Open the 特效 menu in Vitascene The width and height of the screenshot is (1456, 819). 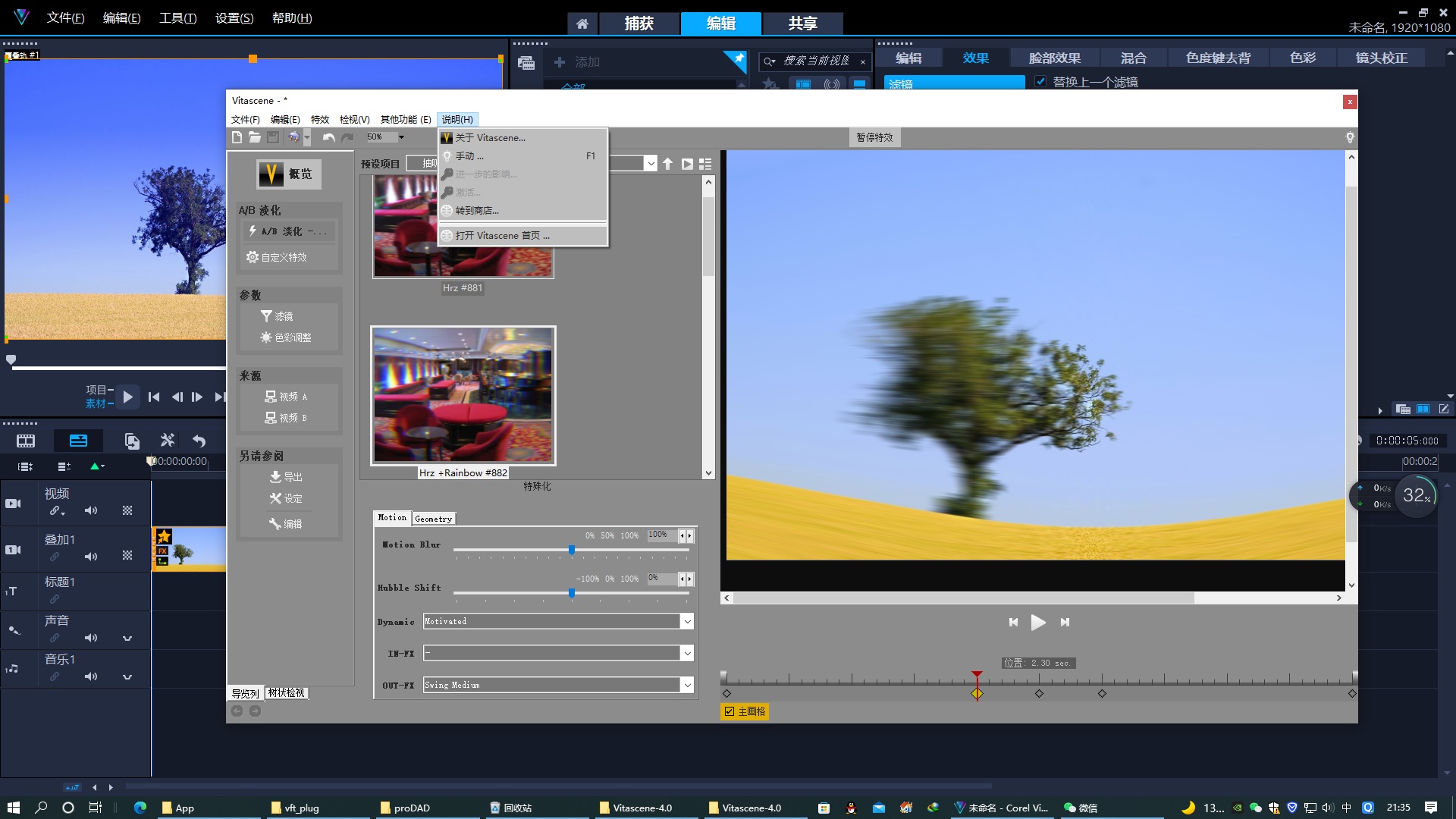pyautogui.click(x=320, y=120)
